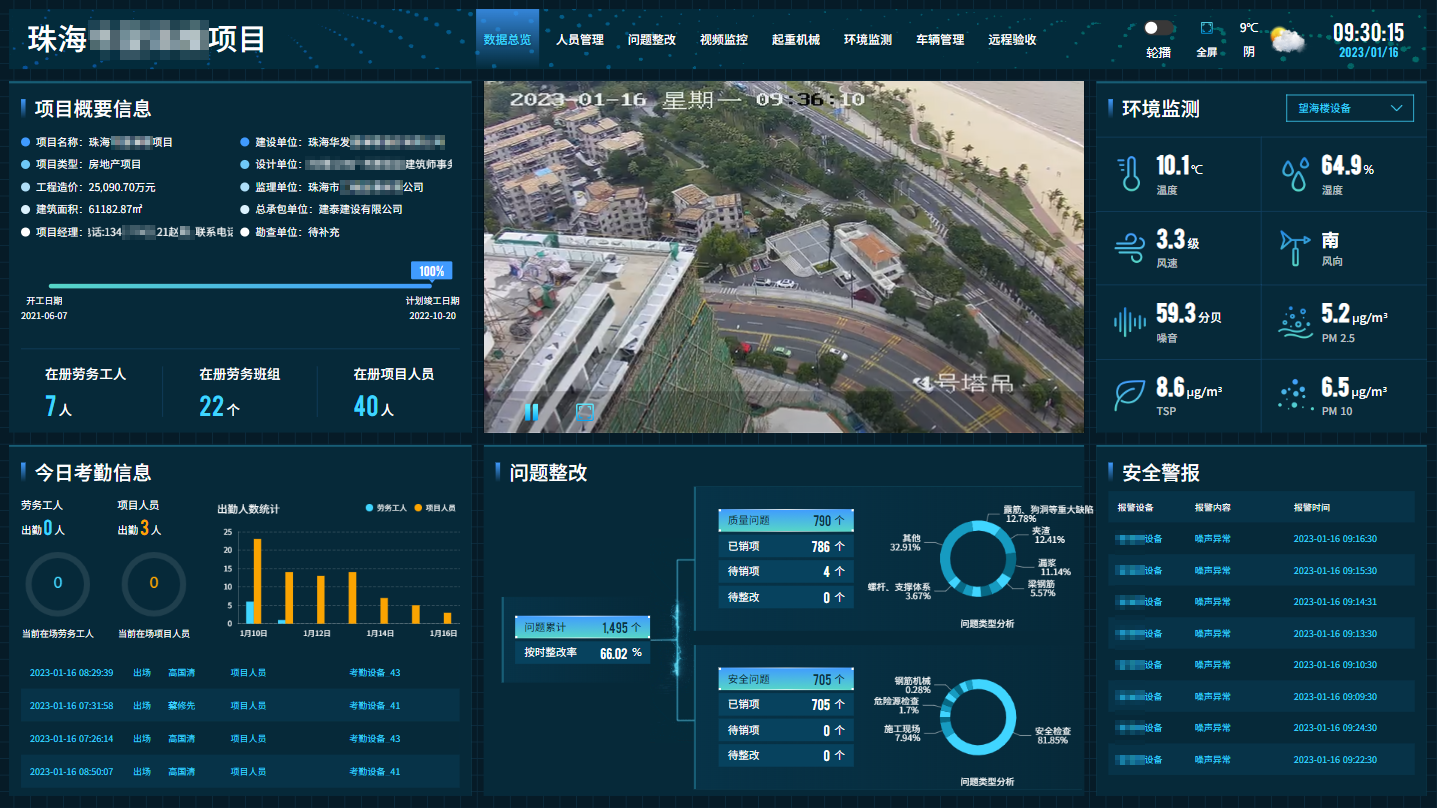Click the PM 10 dots icon
Image resolution: width=1437 pixels, height=808 pixels.
pyautogui.click(x=1295, y=395)
